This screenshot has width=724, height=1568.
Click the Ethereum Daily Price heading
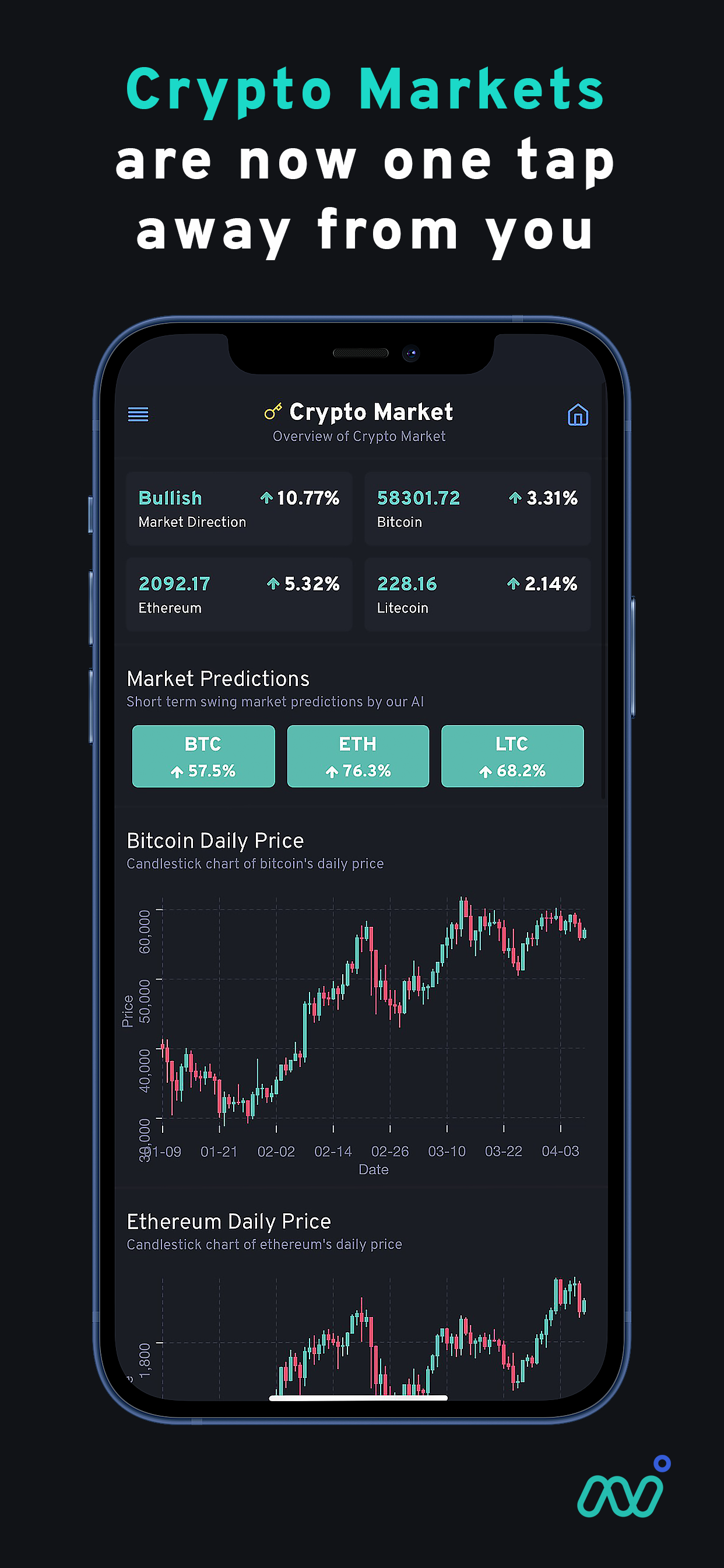pos(229,1221)
